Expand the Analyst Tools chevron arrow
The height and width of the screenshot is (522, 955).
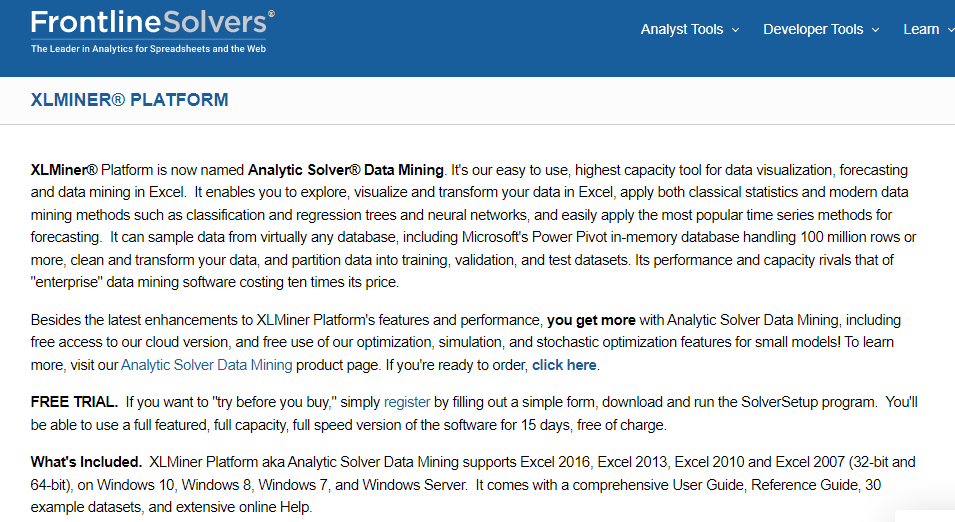click(736, 30)
